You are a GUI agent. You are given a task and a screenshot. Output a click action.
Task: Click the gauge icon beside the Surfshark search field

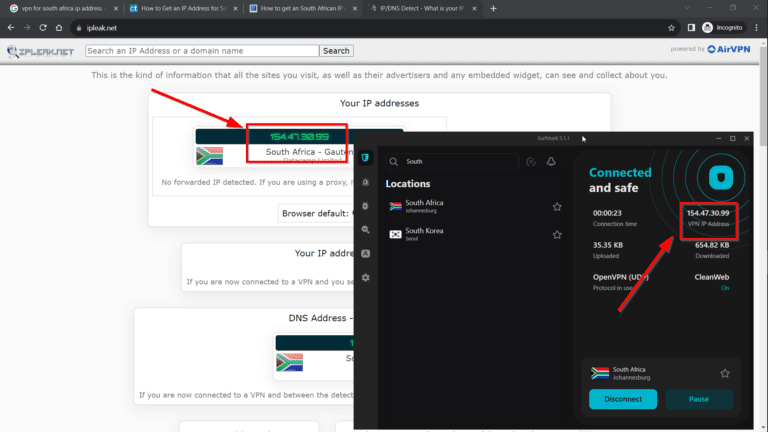[x=531, y=161]
